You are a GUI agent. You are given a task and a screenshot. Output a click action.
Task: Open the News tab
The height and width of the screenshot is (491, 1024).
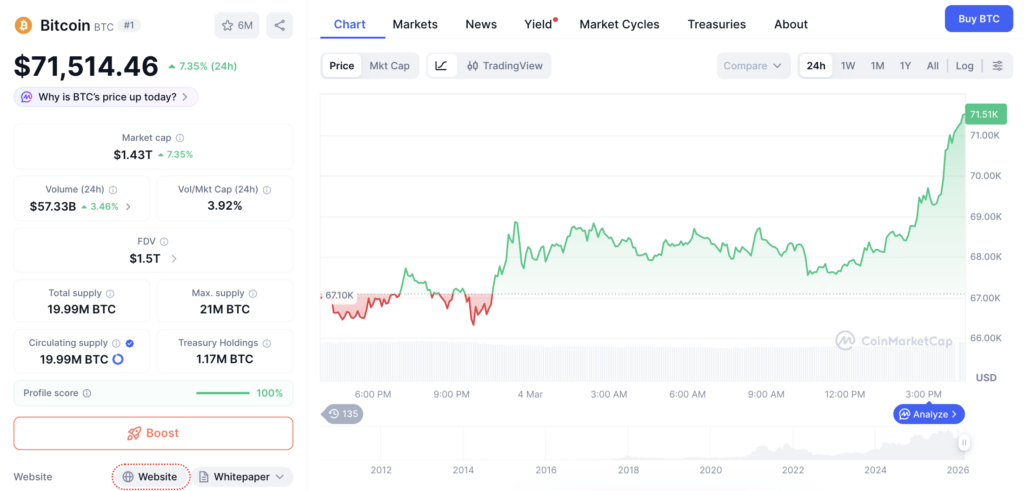pos(481,24)
